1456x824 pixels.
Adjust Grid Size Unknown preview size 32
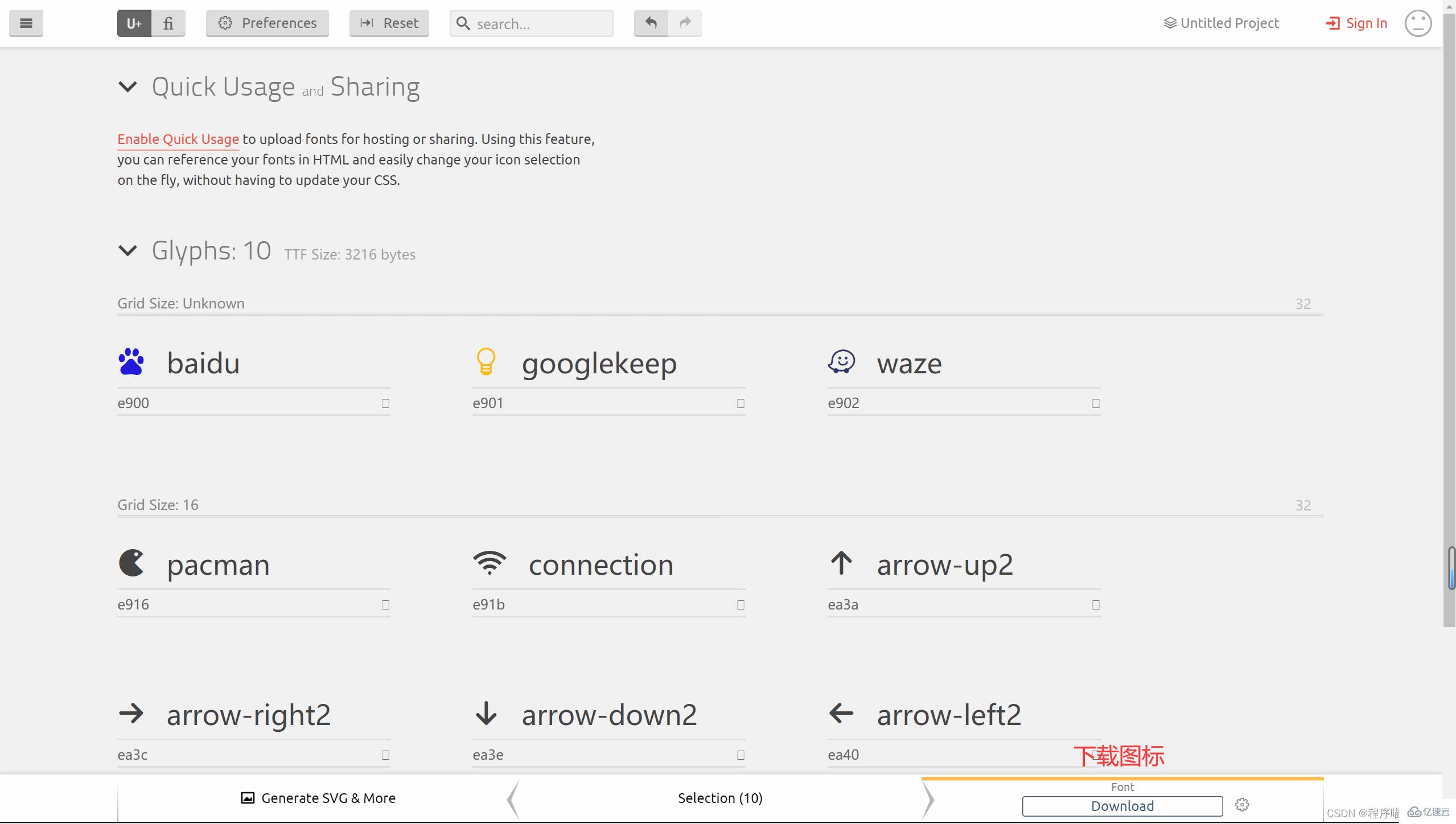(x=1303, y=304)
